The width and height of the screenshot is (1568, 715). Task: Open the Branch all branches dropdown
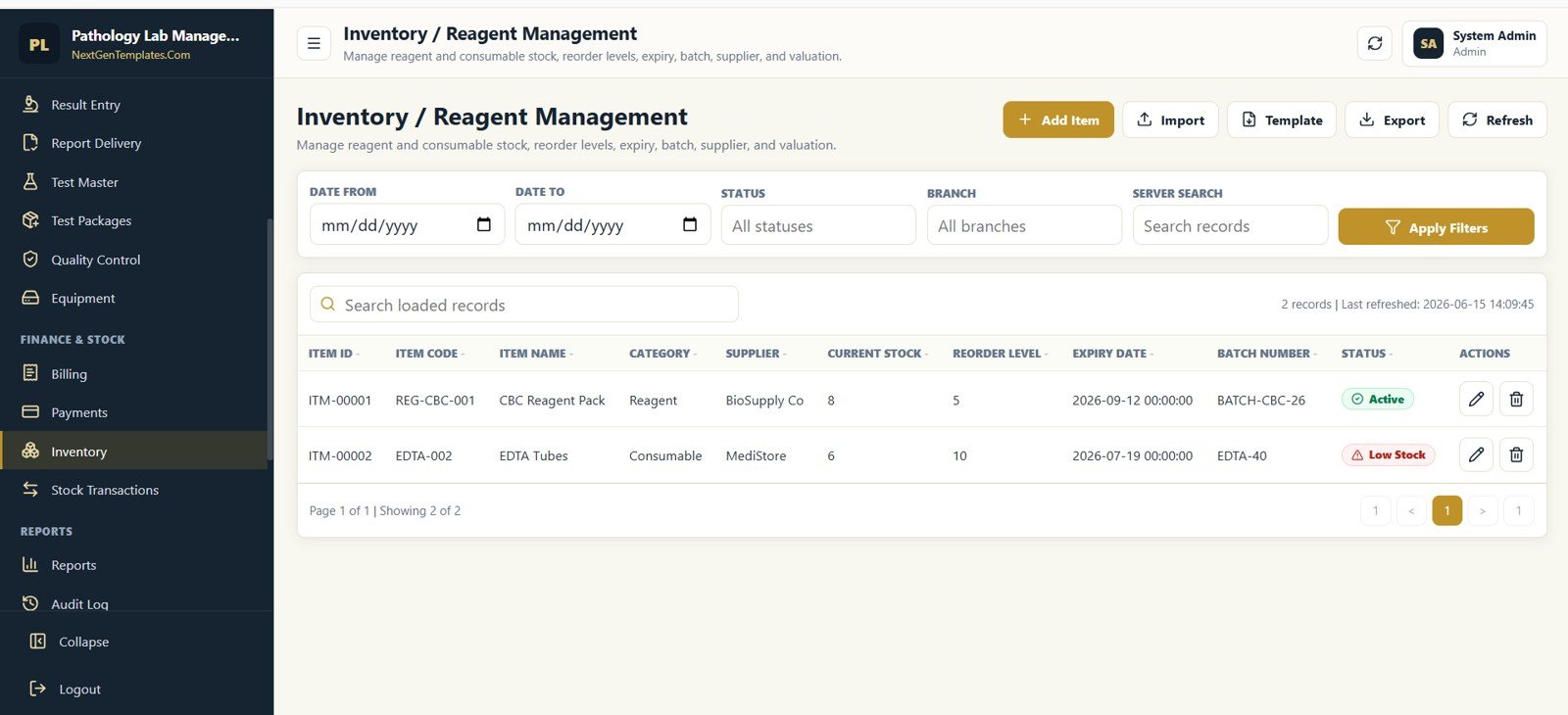click(x=1024, y=225)
